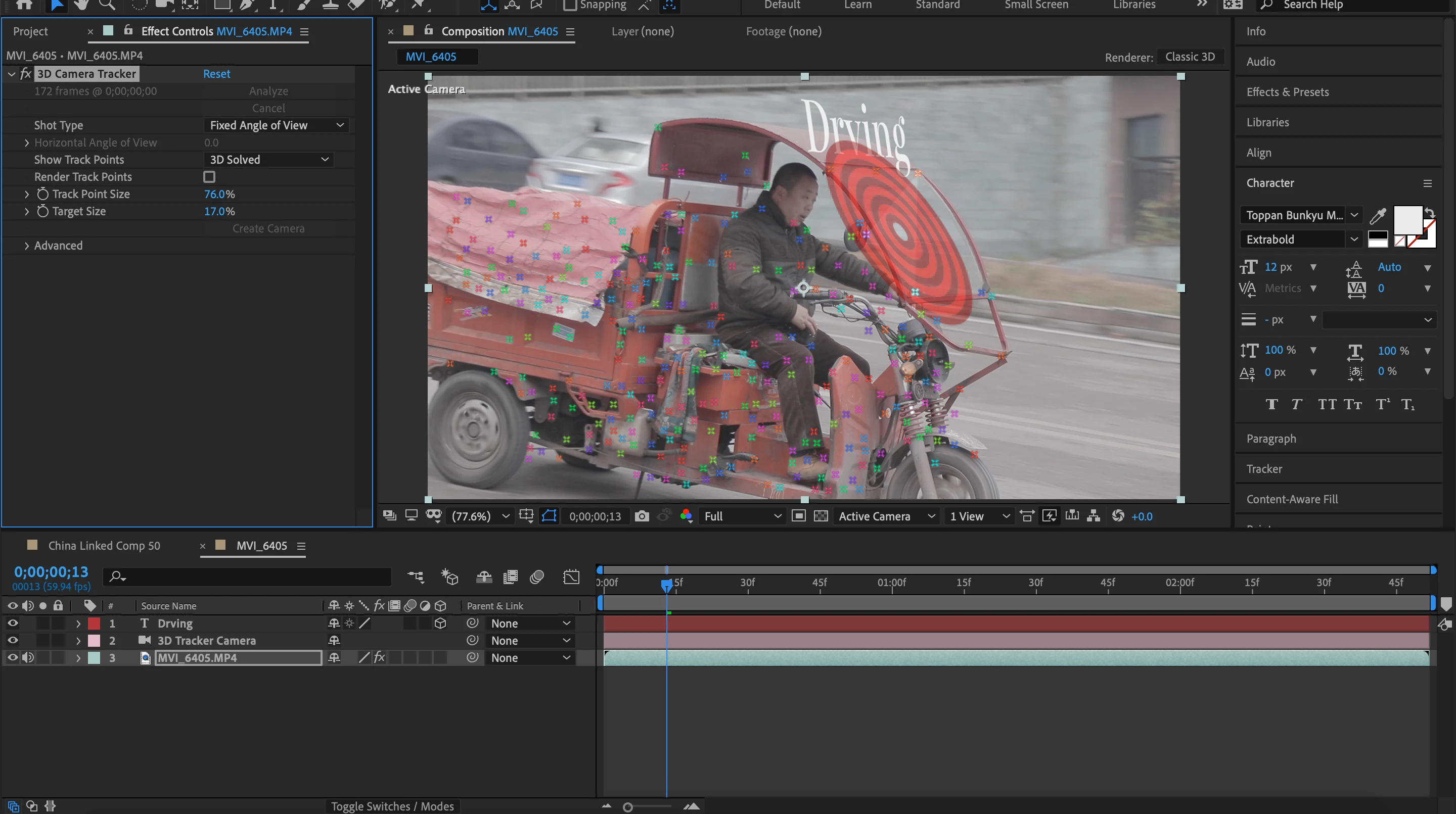Toggle mask and shape path visibility
The width and height of the screenshot is (1456, 814).
[x=549, y=516]
